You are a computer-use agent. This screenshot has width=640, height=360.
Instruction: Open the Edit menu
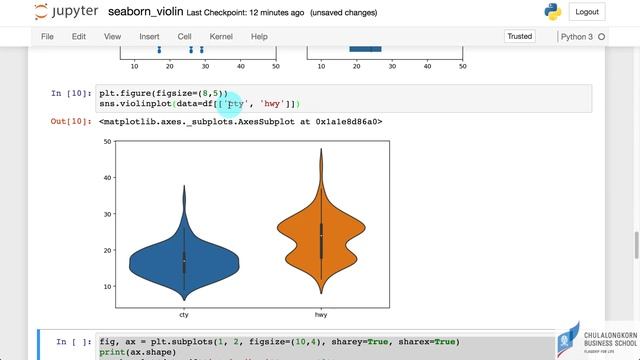(x=79, y=37)
